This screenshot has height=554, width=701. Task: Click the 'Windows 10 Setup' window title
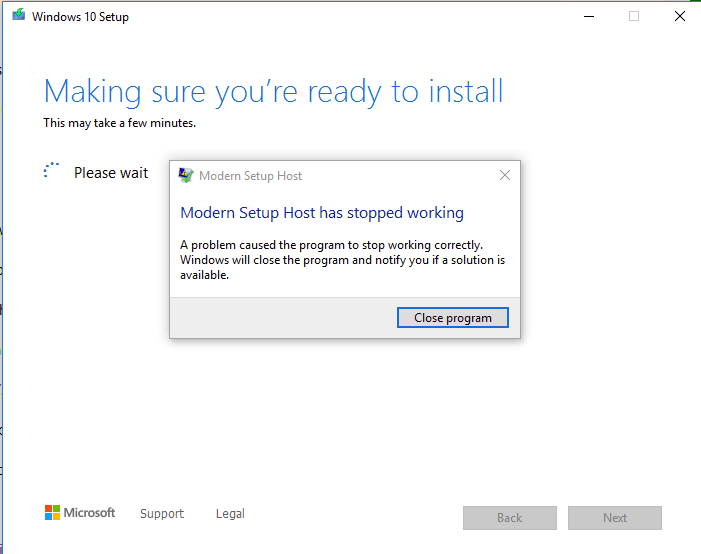80,17
